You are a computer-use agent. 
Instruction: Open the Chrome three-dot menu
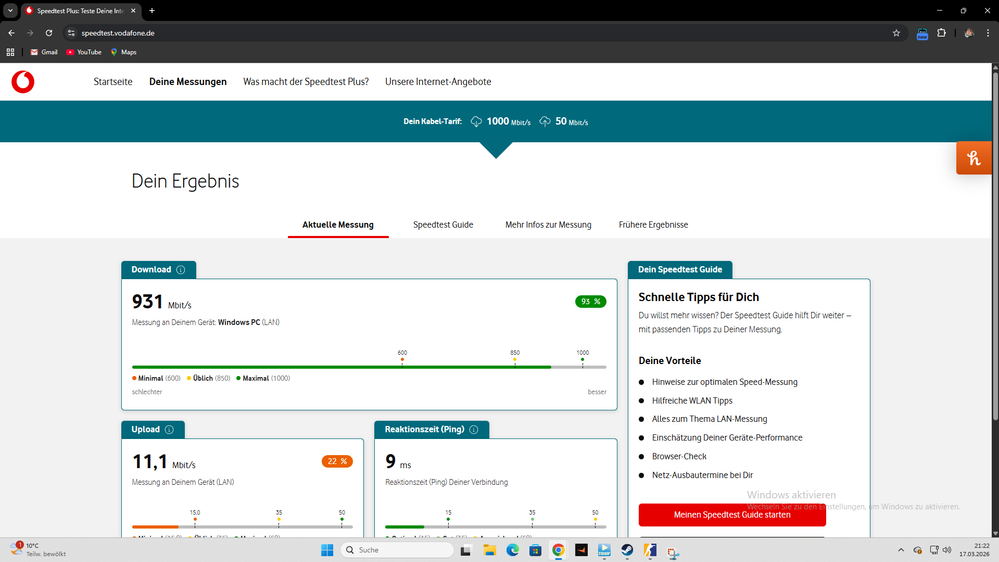tap(988, 33)
